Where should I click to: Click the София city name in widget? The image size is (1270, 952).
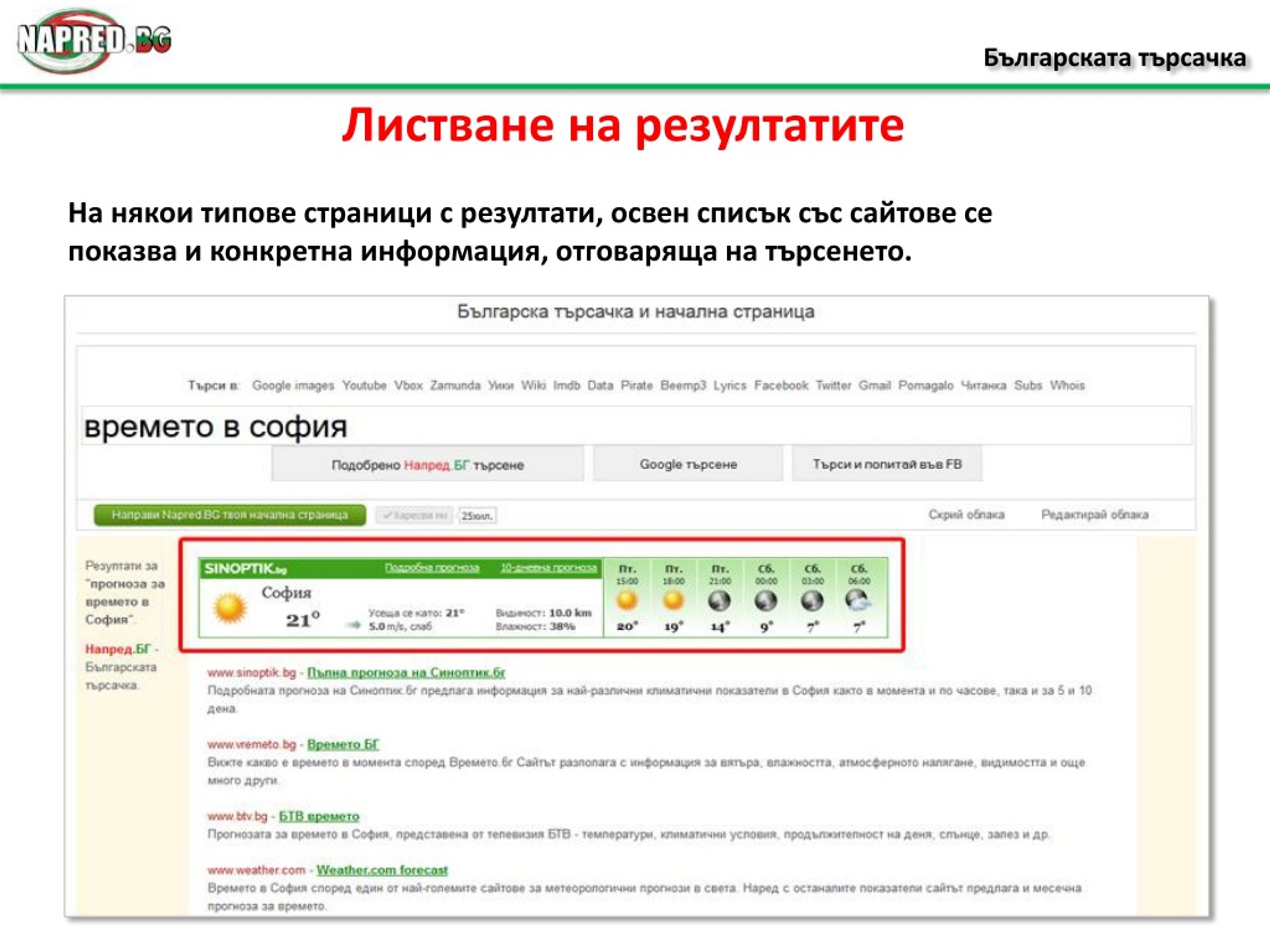click(286, 592)
